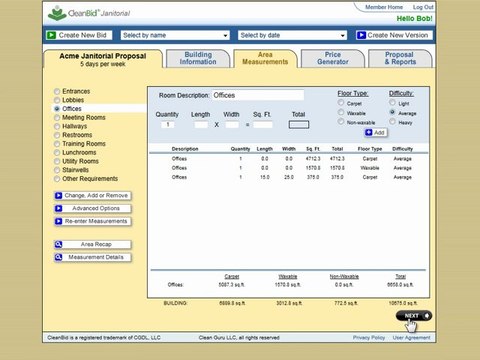The height and width of the screenshot is (360, 480).
Task: Select the Stairwells radio button
Action: coord(57,170)
